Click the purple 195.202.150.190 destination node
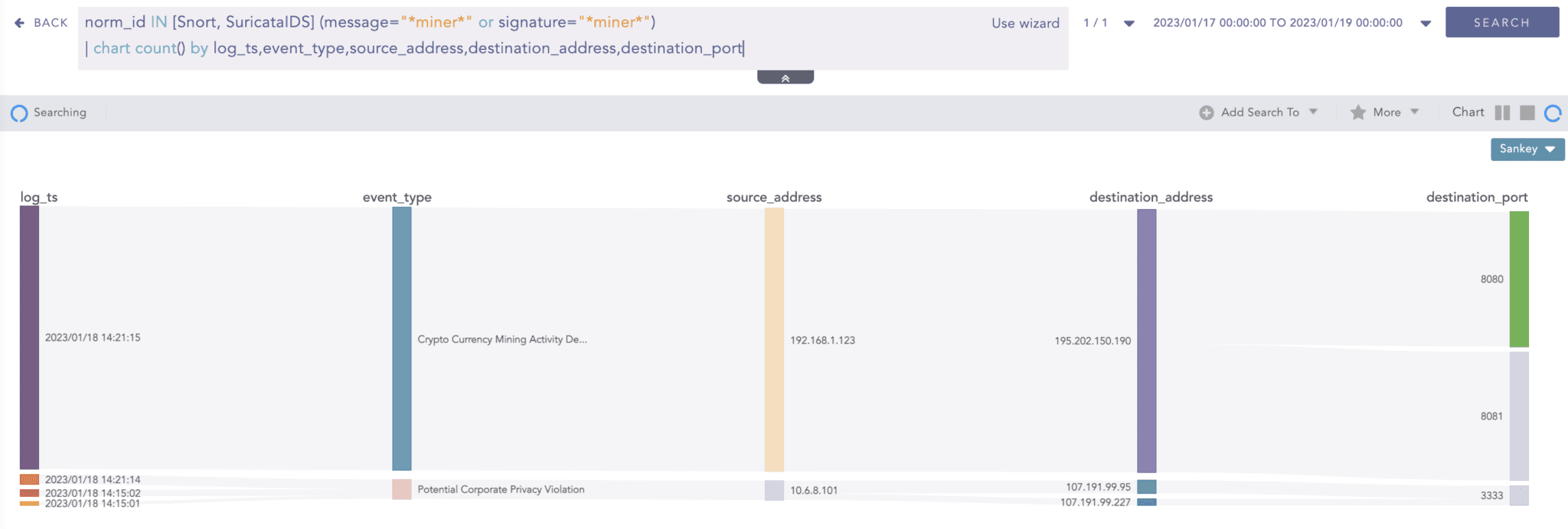 (x=1146, y=341)
